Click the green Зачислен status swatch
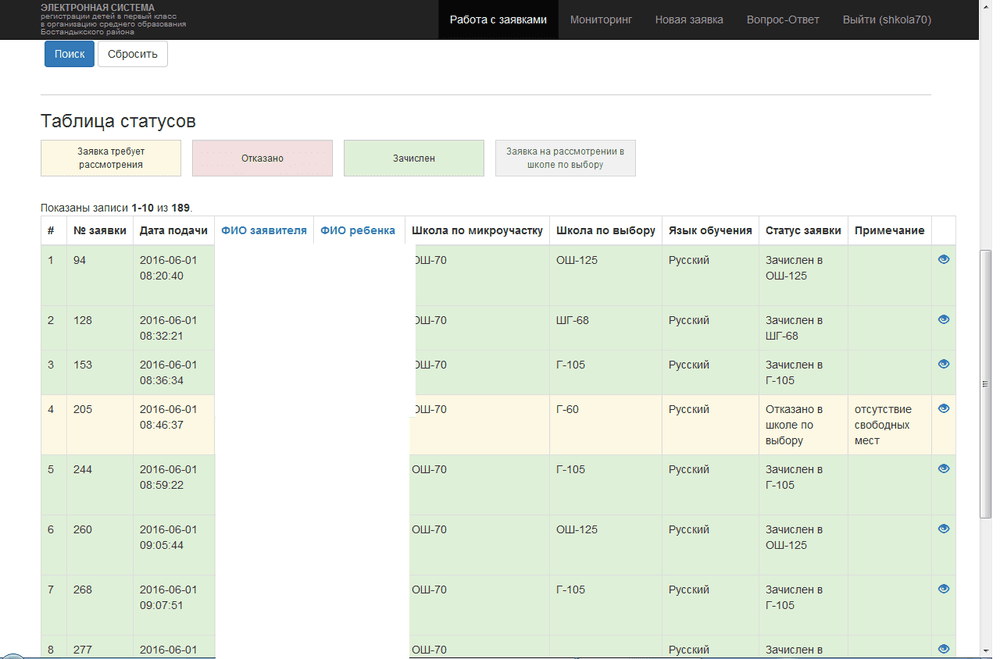Image resolution: width=1000 pixels, height=659 pixels. 414,158
